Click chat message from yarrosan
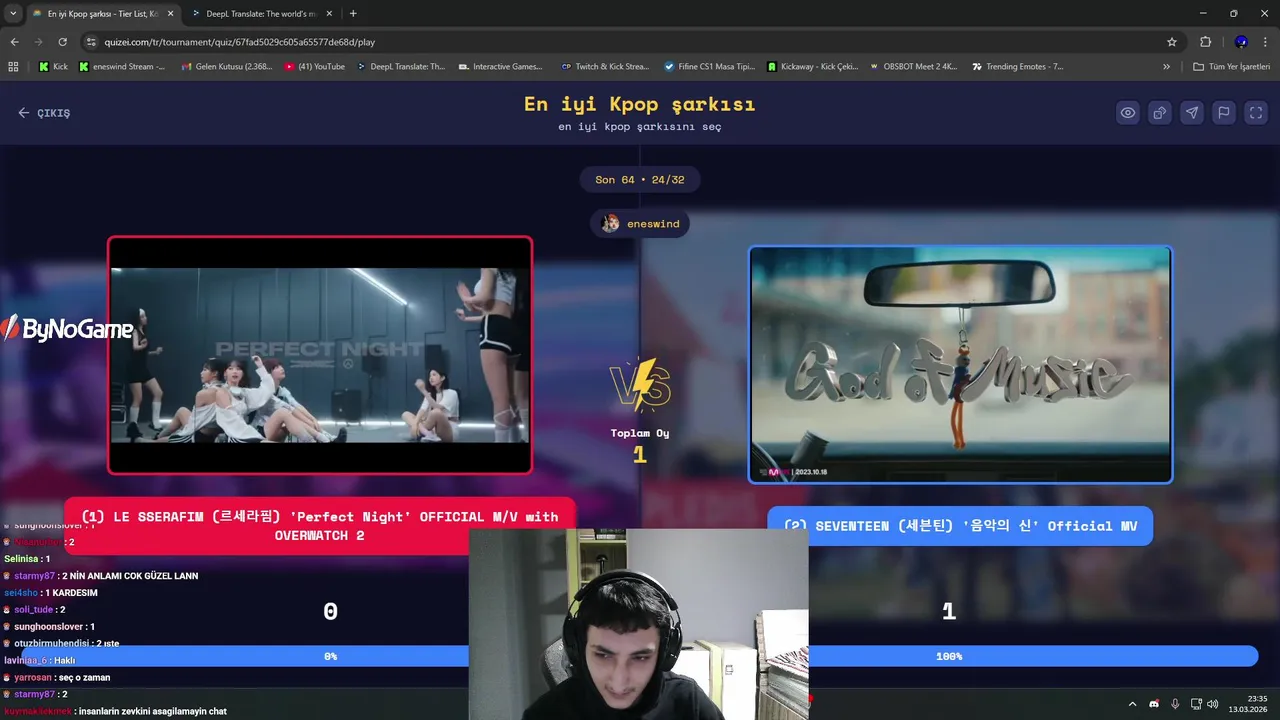Viewport: 1280px width, 720px height. point(57,678)
